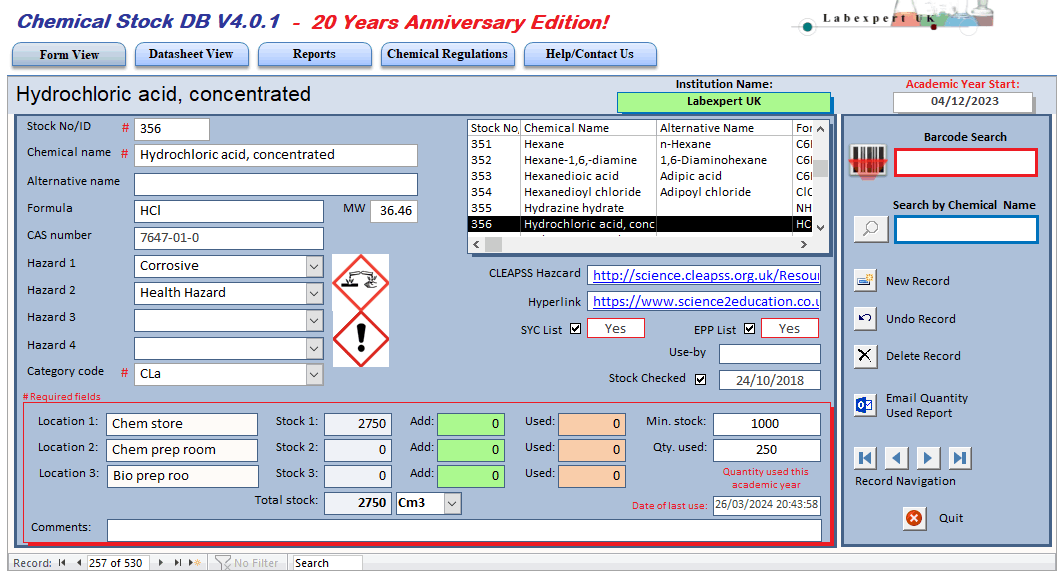Click the Use-by date field
This screenshot has width=1062, height=577.
coord(769,354)
